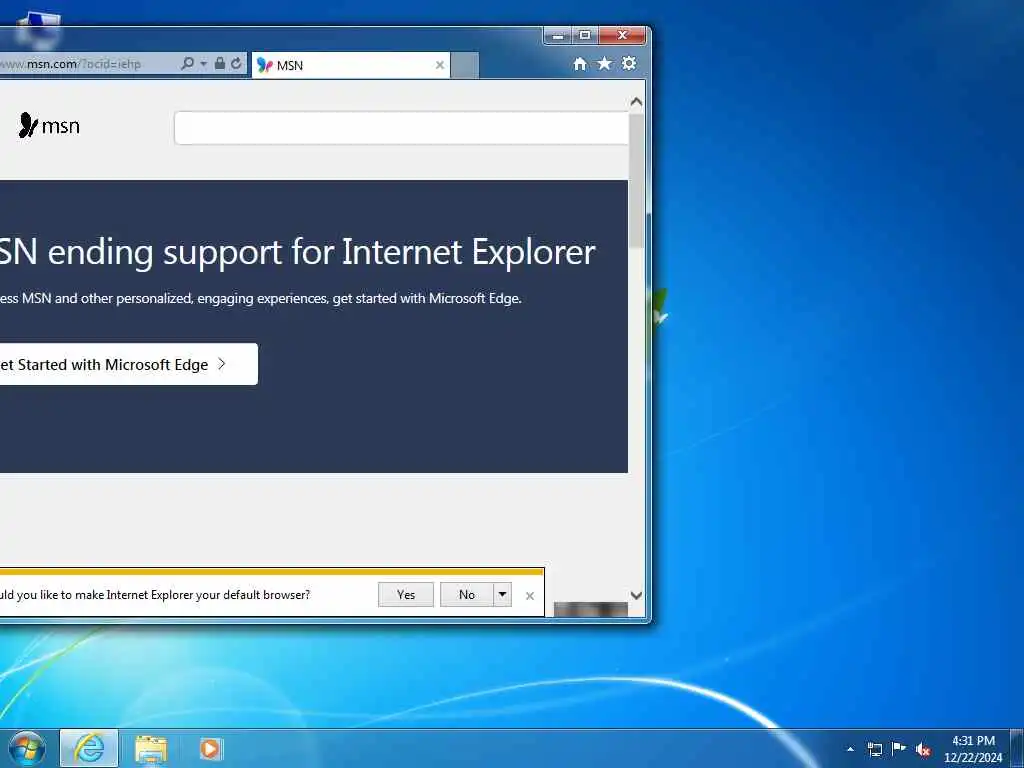Open the Windows Start button

[x=27, y=748]
